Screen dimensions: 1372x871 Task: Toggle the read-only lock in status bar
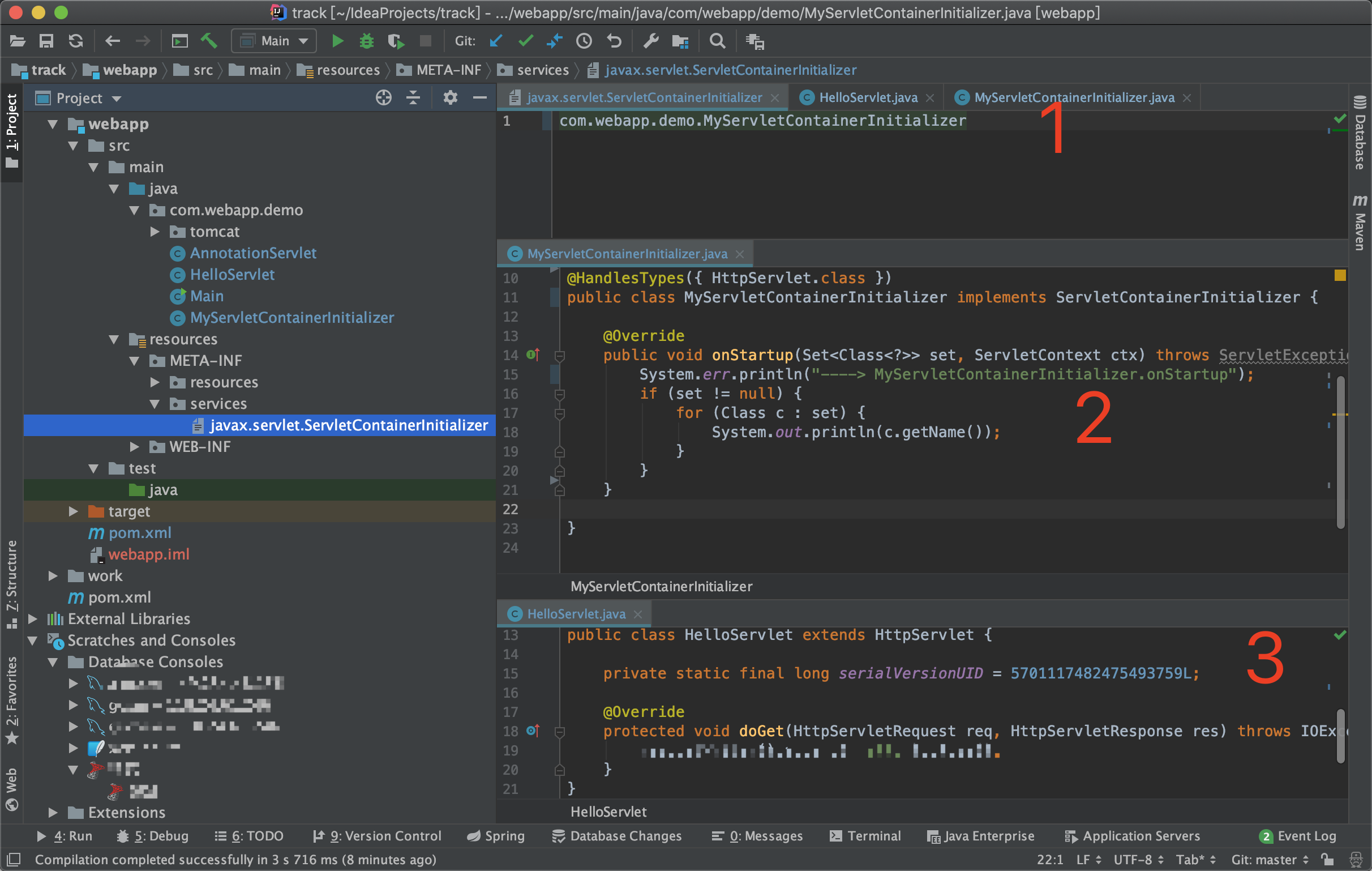(x=1327, y=859)
